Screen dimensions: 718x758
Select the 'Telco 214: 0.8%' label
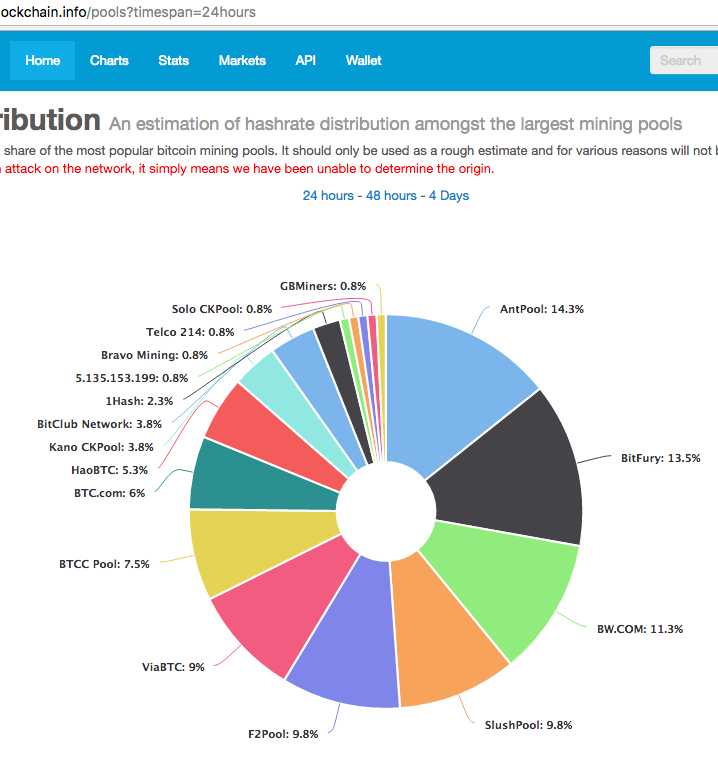pyautogui.click(x=190, y=332)
